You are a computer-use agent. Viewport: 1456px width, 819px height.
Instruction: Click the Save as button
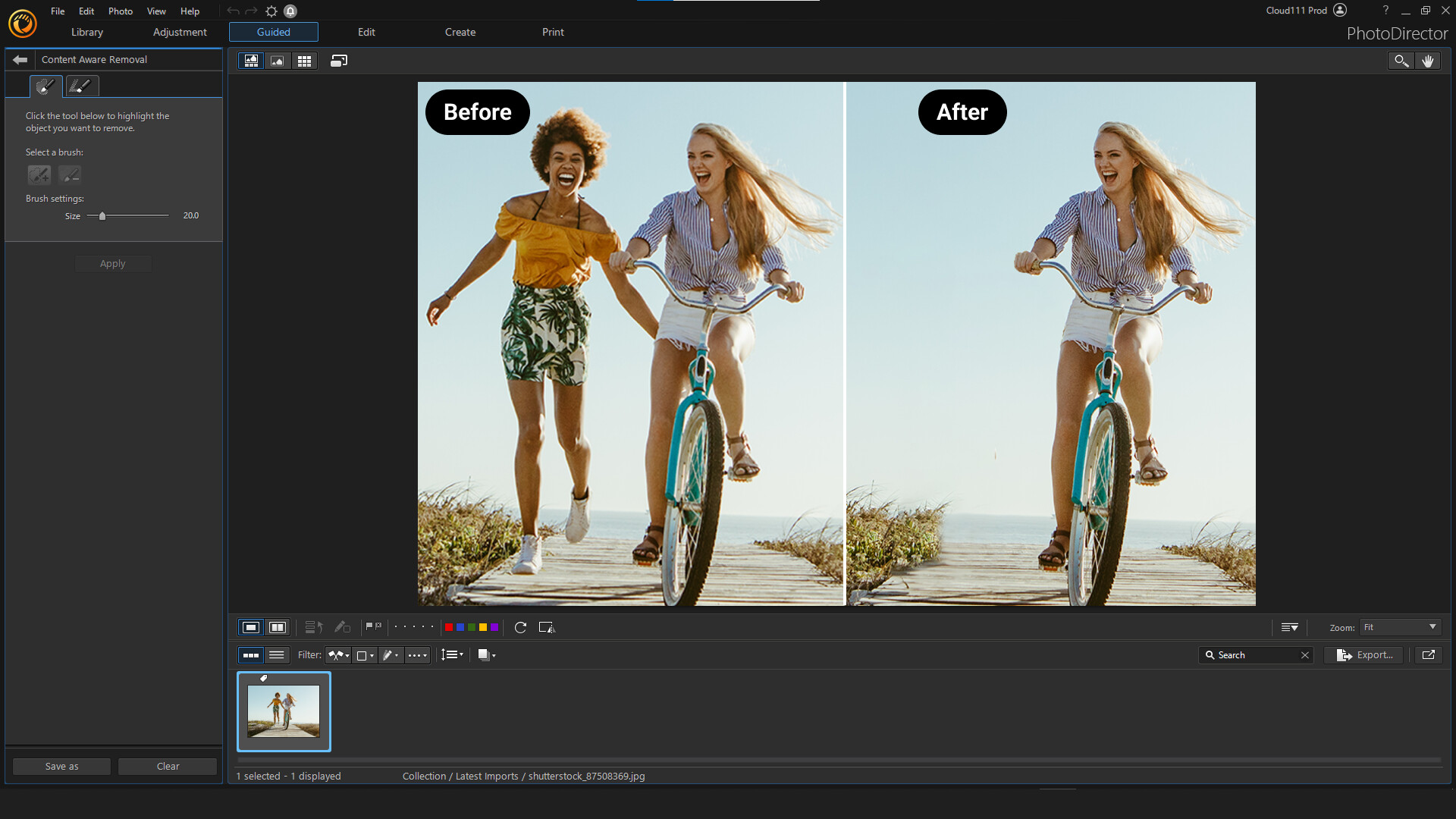[x=61, y=767]
